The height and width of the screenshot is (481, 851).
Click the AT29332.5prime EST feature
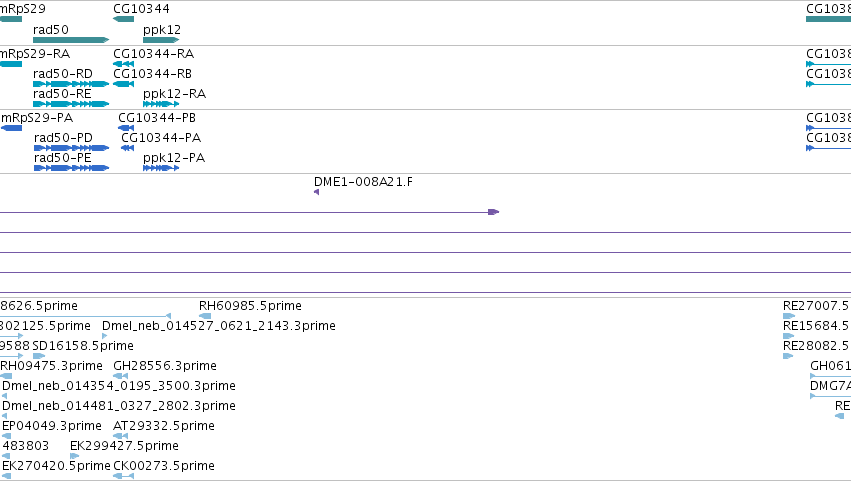coord(120,435)
